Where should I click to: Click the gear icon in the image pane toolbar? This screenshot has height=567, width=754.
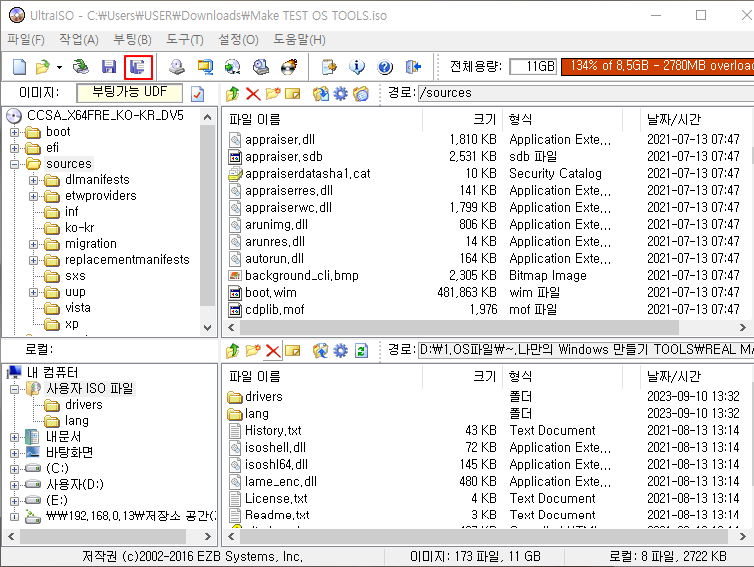(340, 93)
